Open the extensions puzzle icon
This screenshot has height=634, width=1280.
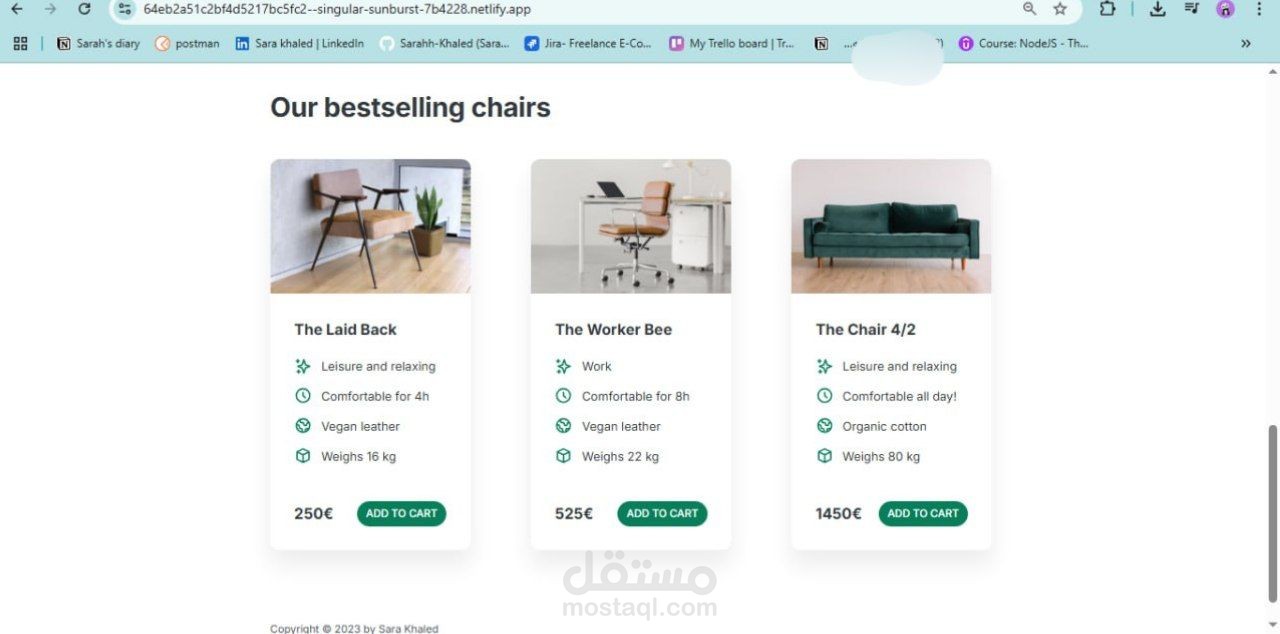(x=1107, y=9)
